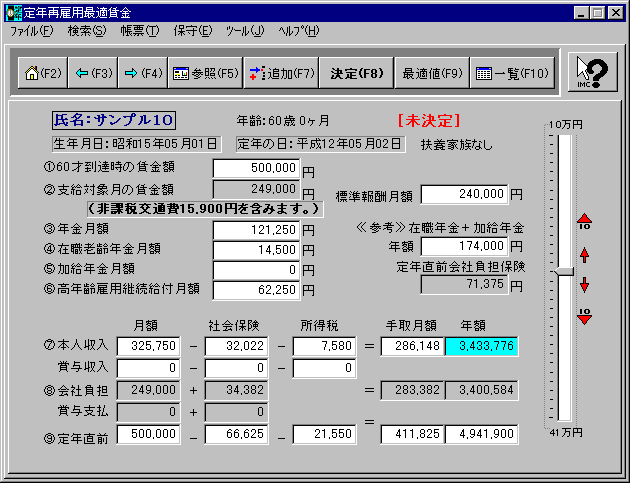
Task: Click the 賞与収入 月額 field
Action: tap(148, 368)
